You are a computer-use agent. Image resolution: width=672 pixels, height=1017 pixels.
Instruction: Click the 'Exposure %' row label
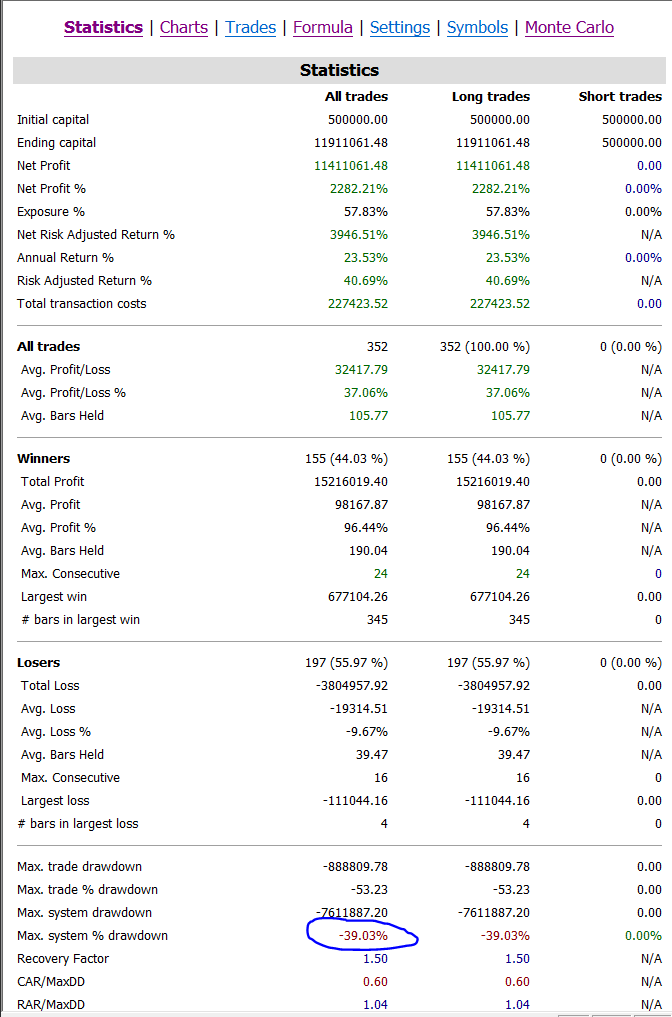51,212
